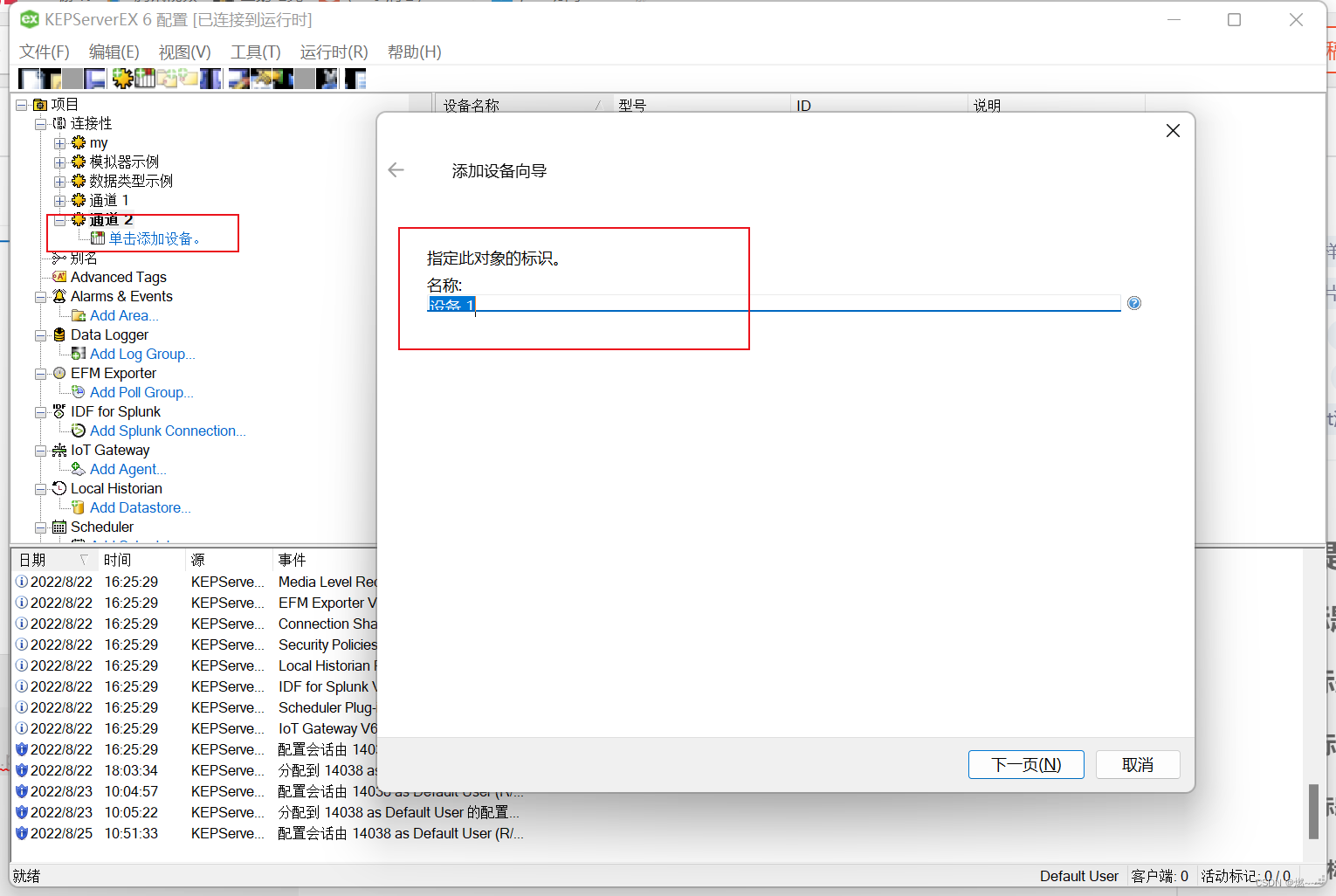Click the Add Splunk Connection... link

coord(168,431)
